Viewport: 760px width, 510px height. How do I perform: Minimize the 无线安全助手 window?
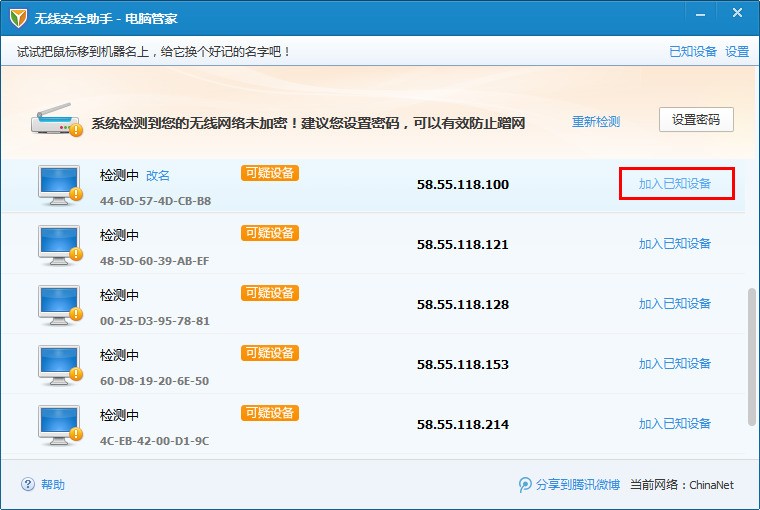[x=700, y=15]
